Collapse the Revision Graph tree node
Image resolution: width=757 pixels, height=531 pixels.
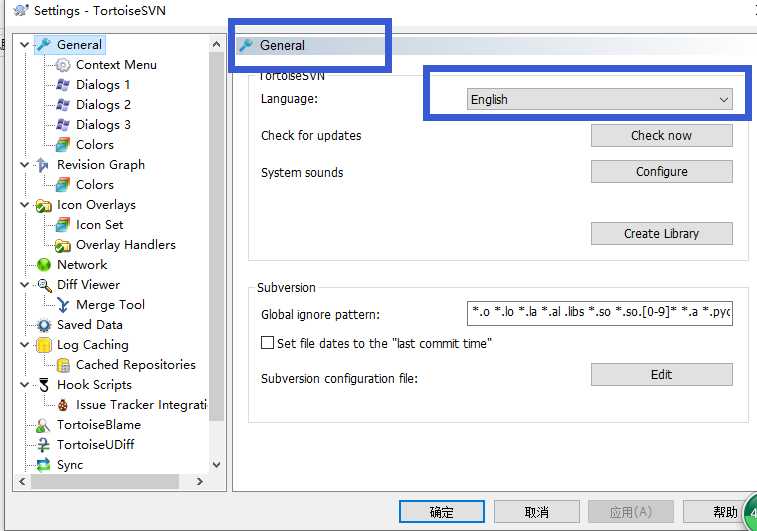24,165
